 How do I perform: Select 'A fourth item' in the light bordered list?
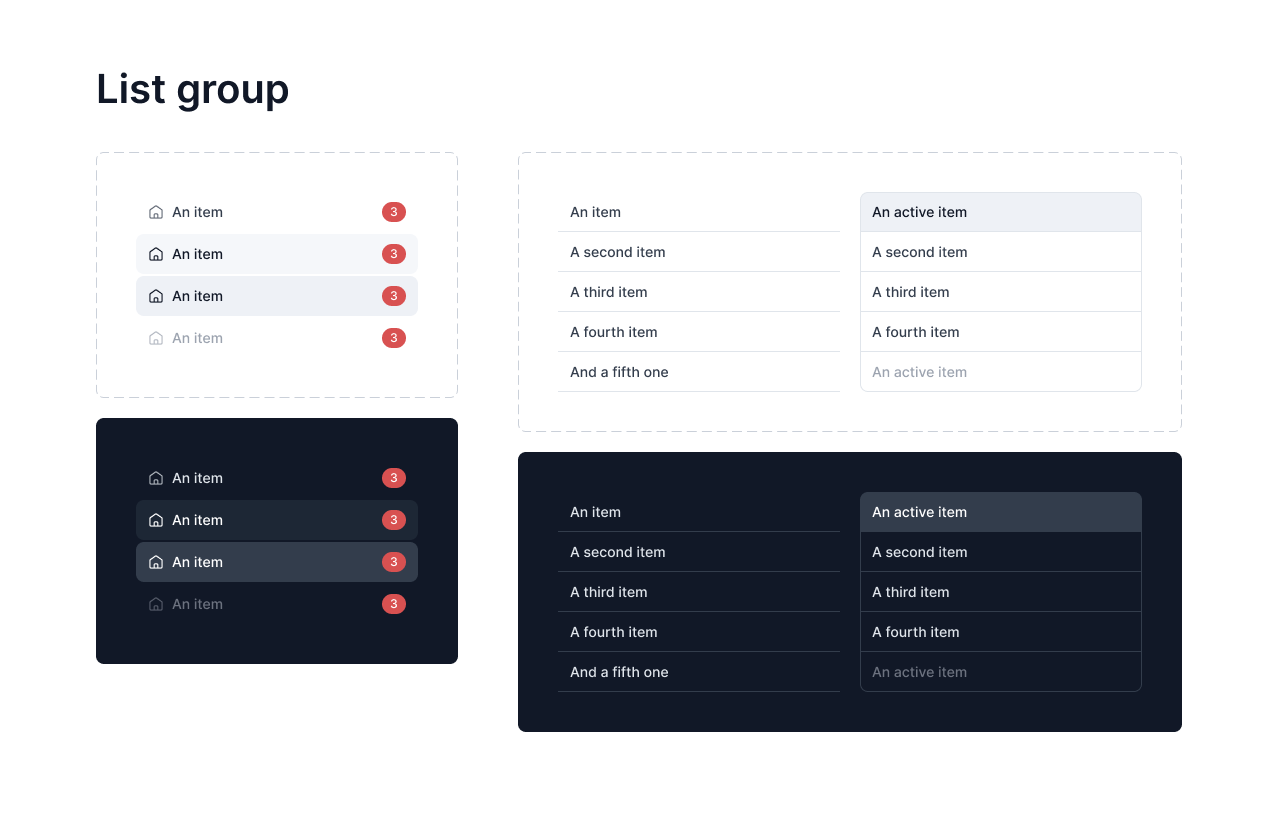click(1000, 332)
